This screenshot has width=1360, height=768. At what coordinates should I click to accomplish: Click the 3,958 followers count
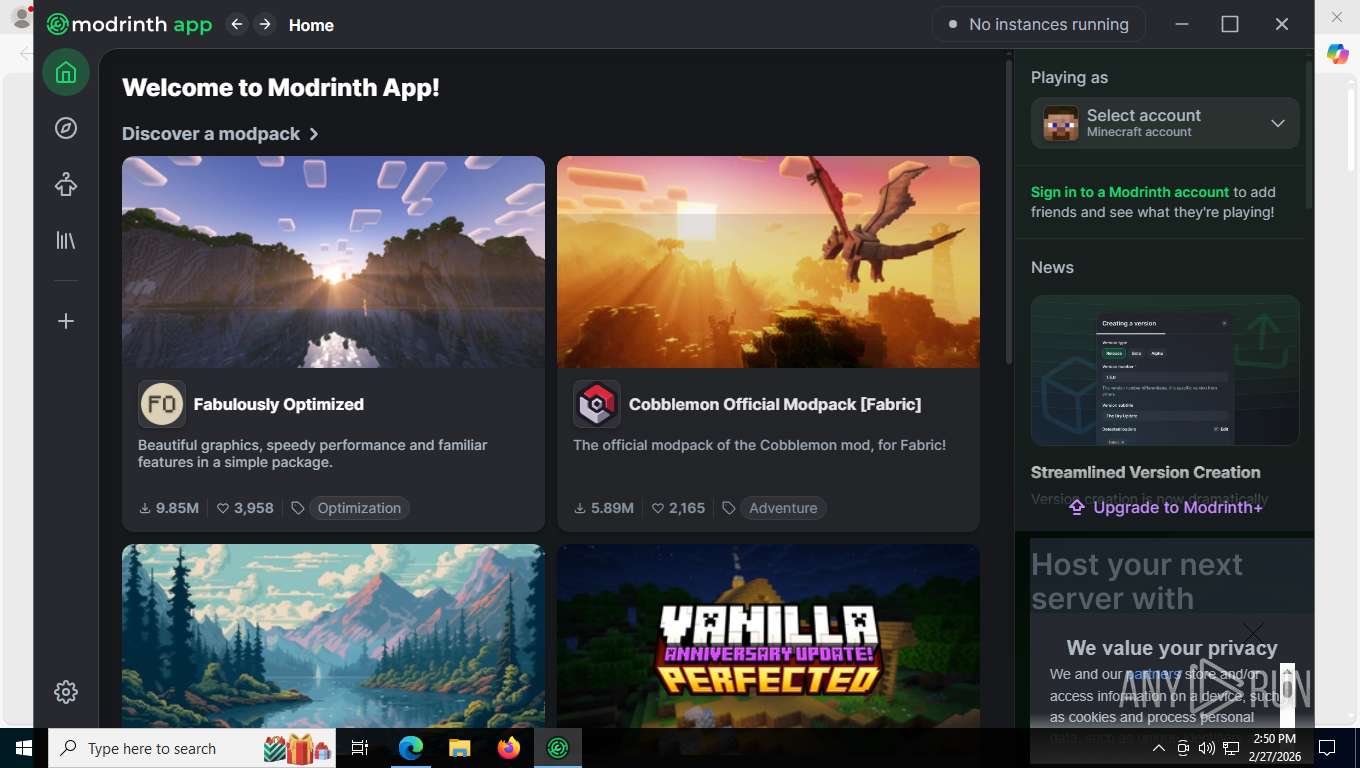tap(245, 508)
